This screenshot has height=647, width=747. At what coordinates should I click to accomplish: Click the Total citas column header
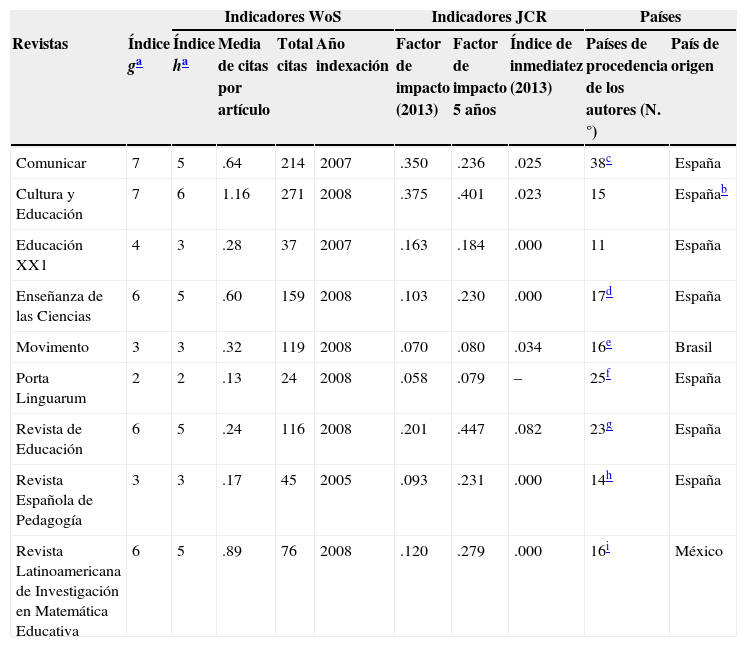tap(294, 54)
